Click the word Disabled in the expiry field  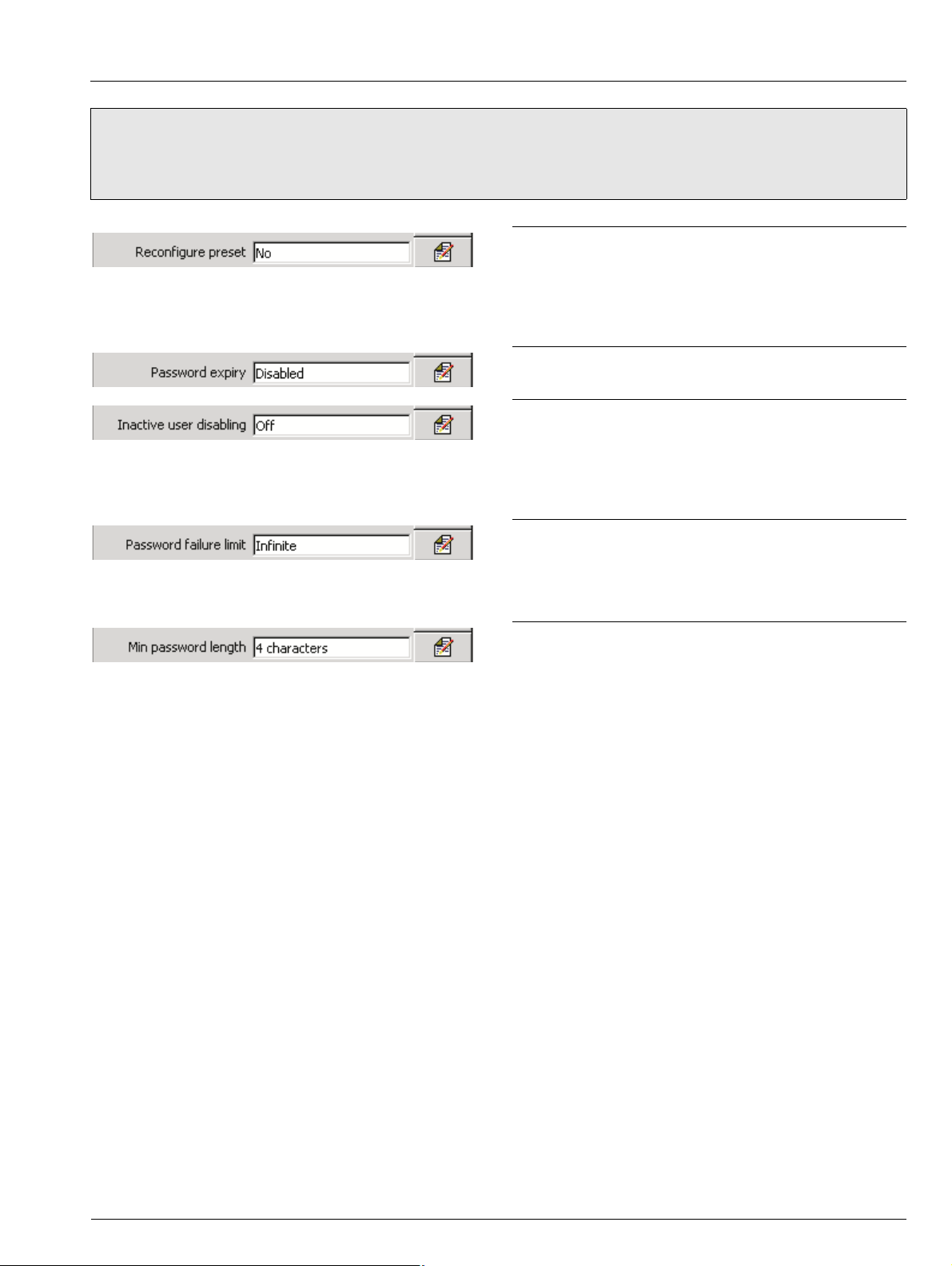click(x=279, y=373)
